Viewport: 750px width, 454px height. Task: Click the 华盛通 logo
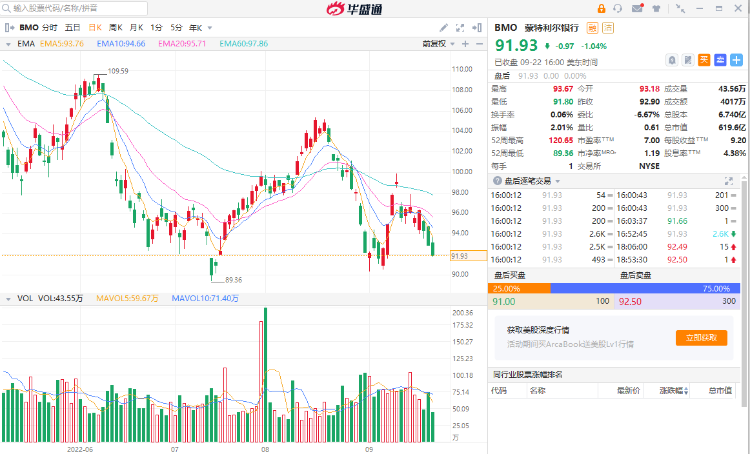(x=354, y=9)
